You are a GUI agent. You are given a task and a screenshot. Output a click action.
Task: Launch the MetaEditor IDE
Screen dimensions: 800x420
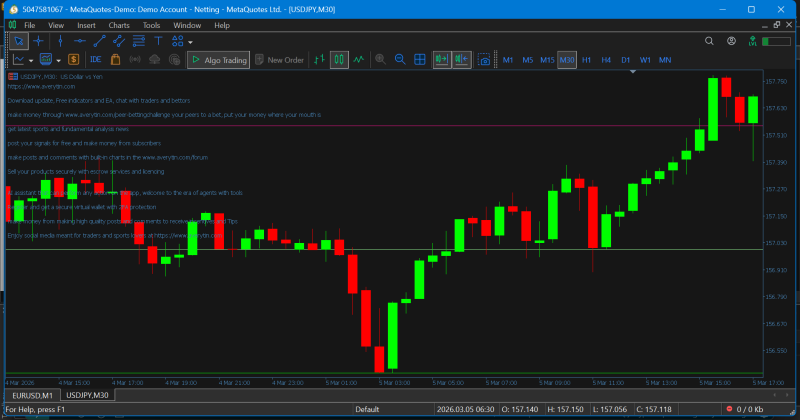[x=95, y=60]
